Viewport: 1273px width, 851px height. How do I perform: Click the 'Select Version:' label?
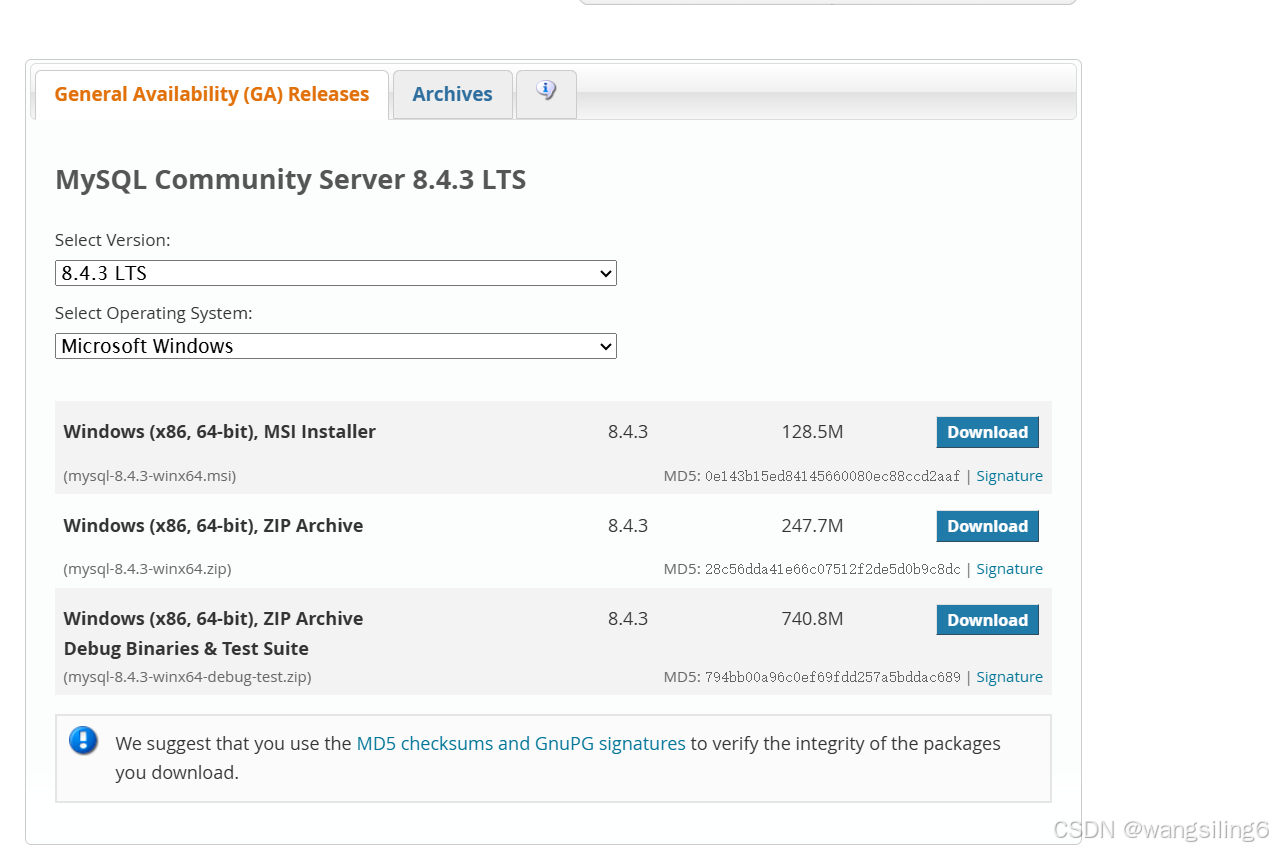113,240
